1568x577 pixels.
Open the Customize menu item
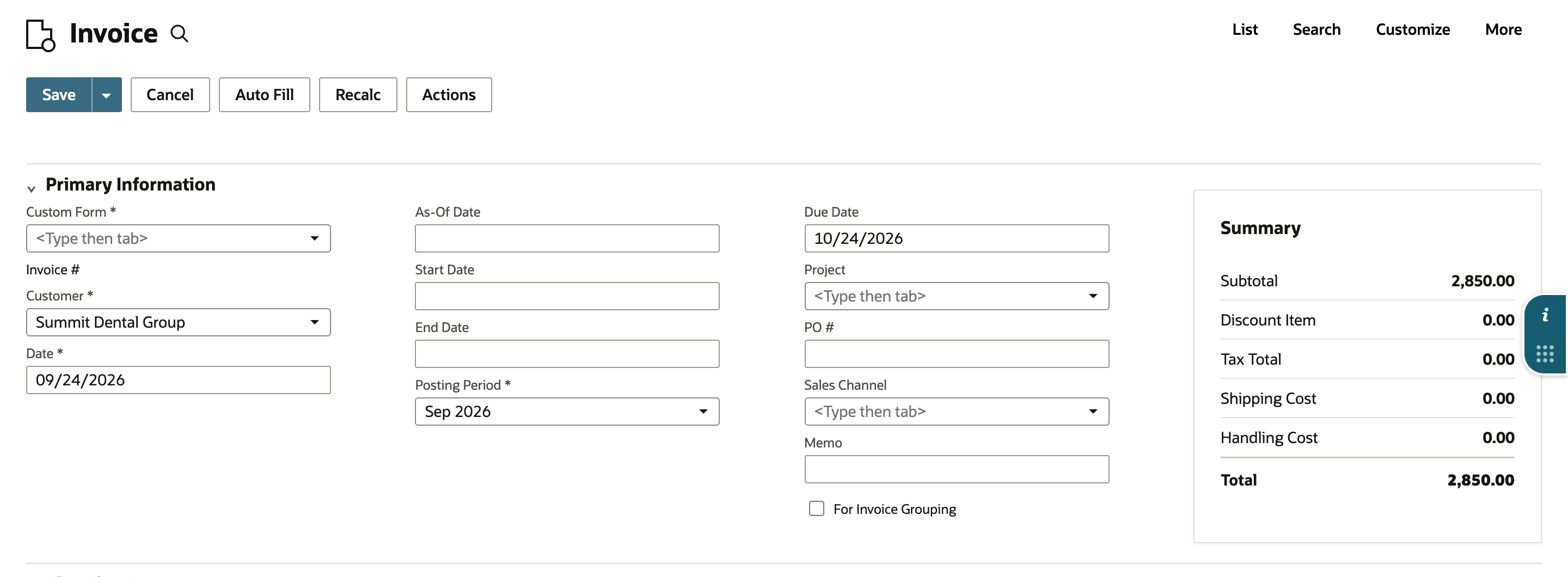click(1413, 29)
